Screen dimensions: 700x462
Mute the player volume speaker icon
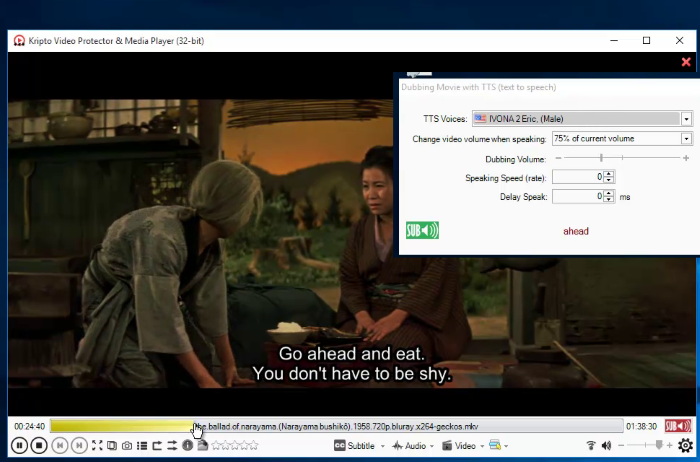click(606, 445)
